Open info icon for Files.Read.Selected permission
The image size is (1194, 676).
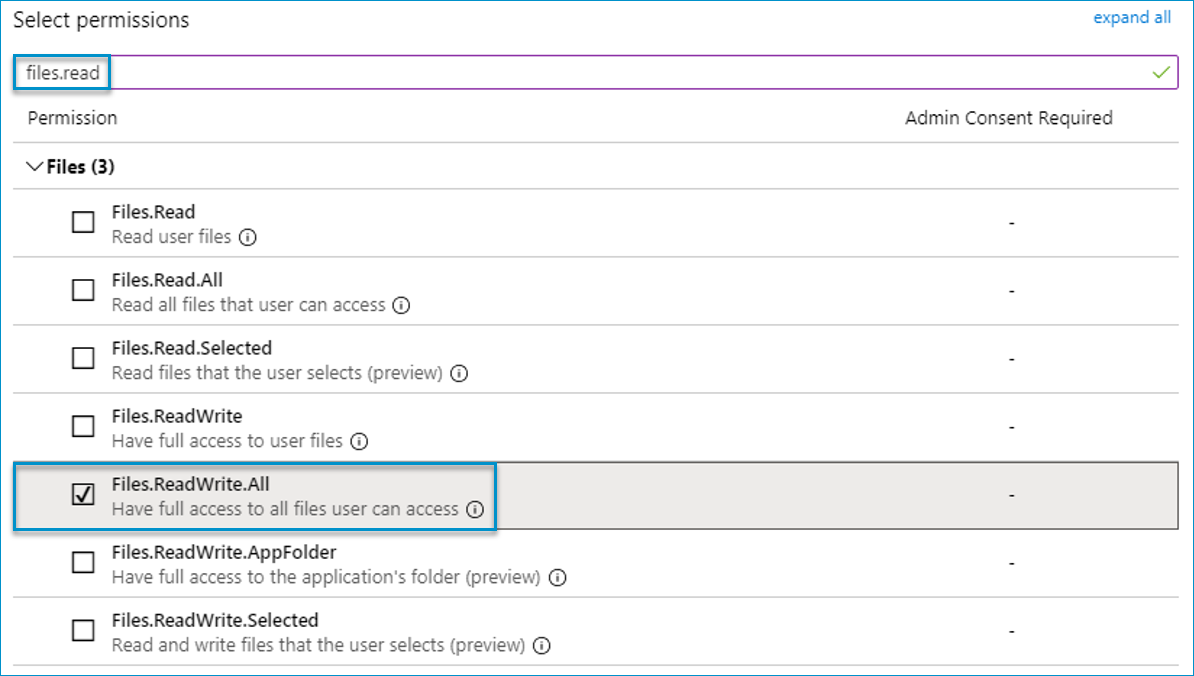tap(459, 374)
